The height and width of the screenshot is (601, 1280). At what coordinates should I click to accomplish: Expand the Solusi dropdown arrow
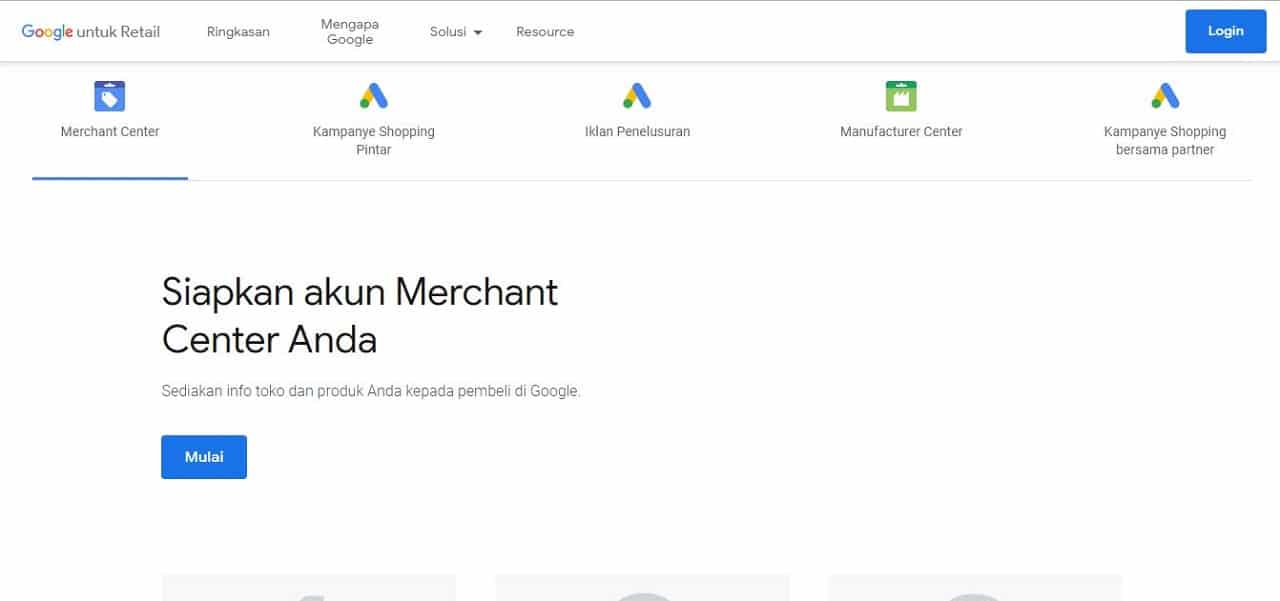478,33
